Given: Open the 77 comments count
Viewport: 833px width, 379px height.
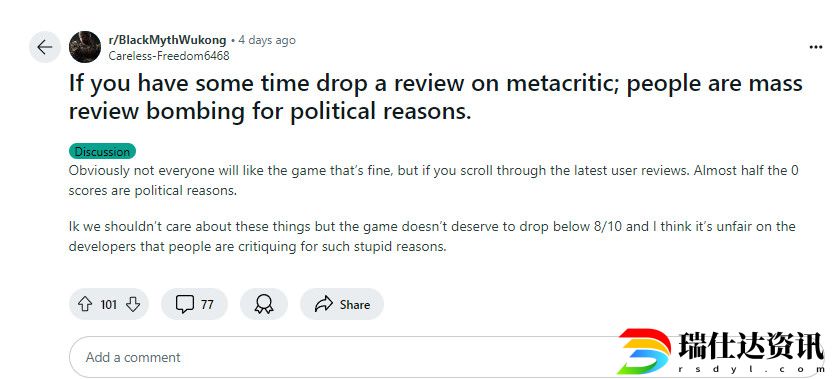Looking at the screenshot, I should coord(207,305).
